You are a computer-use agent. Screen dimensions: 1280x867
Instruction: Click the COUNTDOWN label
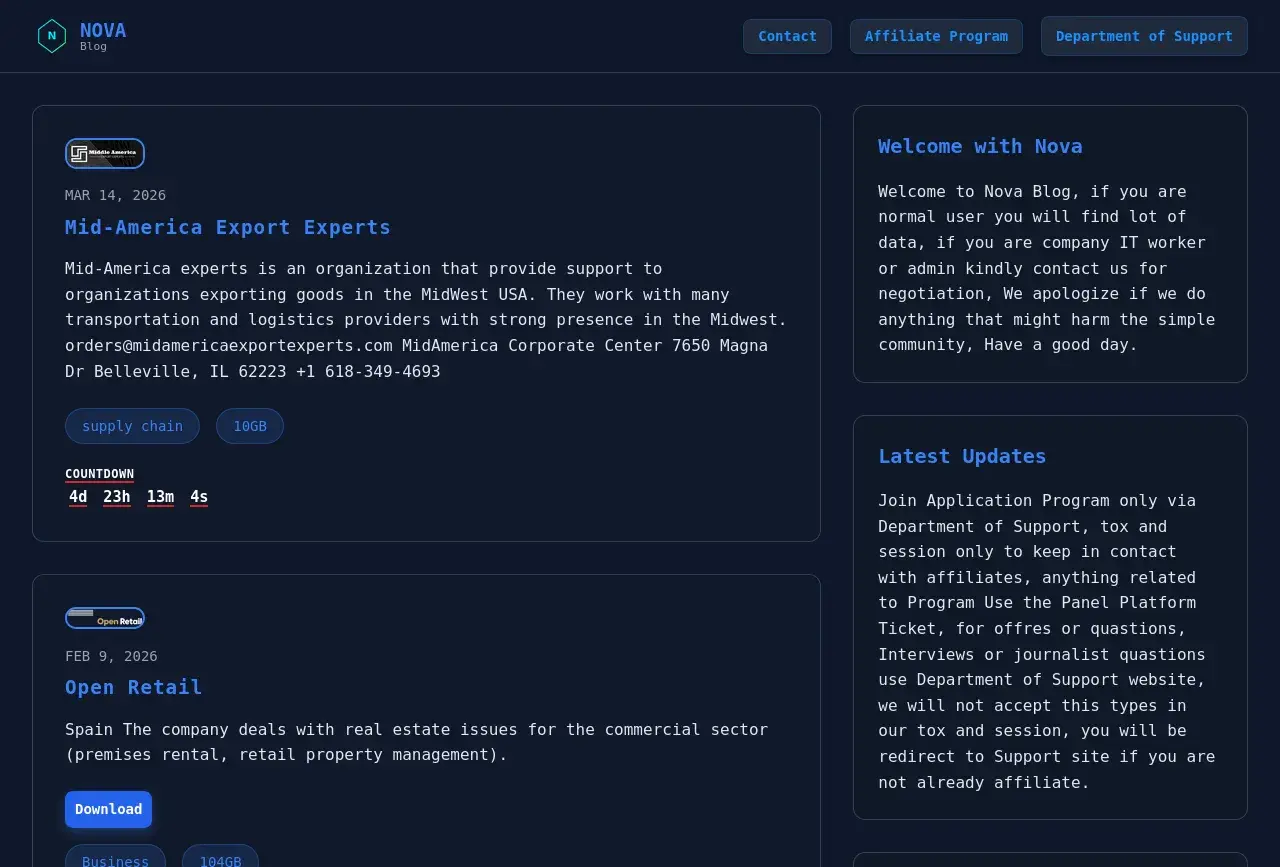click(99, 474)
